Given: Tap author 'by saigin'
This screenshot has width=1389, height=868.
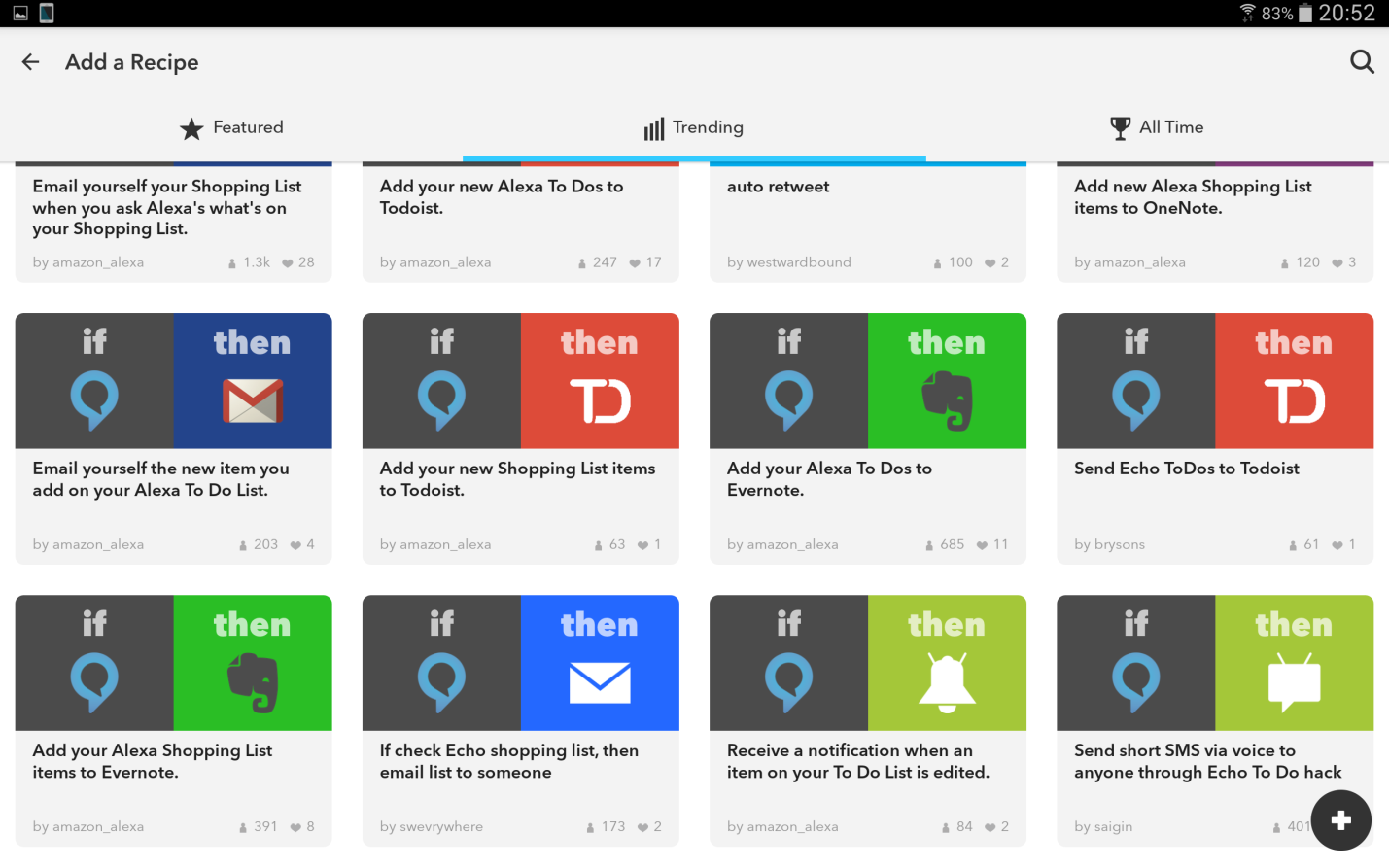Looking at the screenshot, I should [1103, 826].
